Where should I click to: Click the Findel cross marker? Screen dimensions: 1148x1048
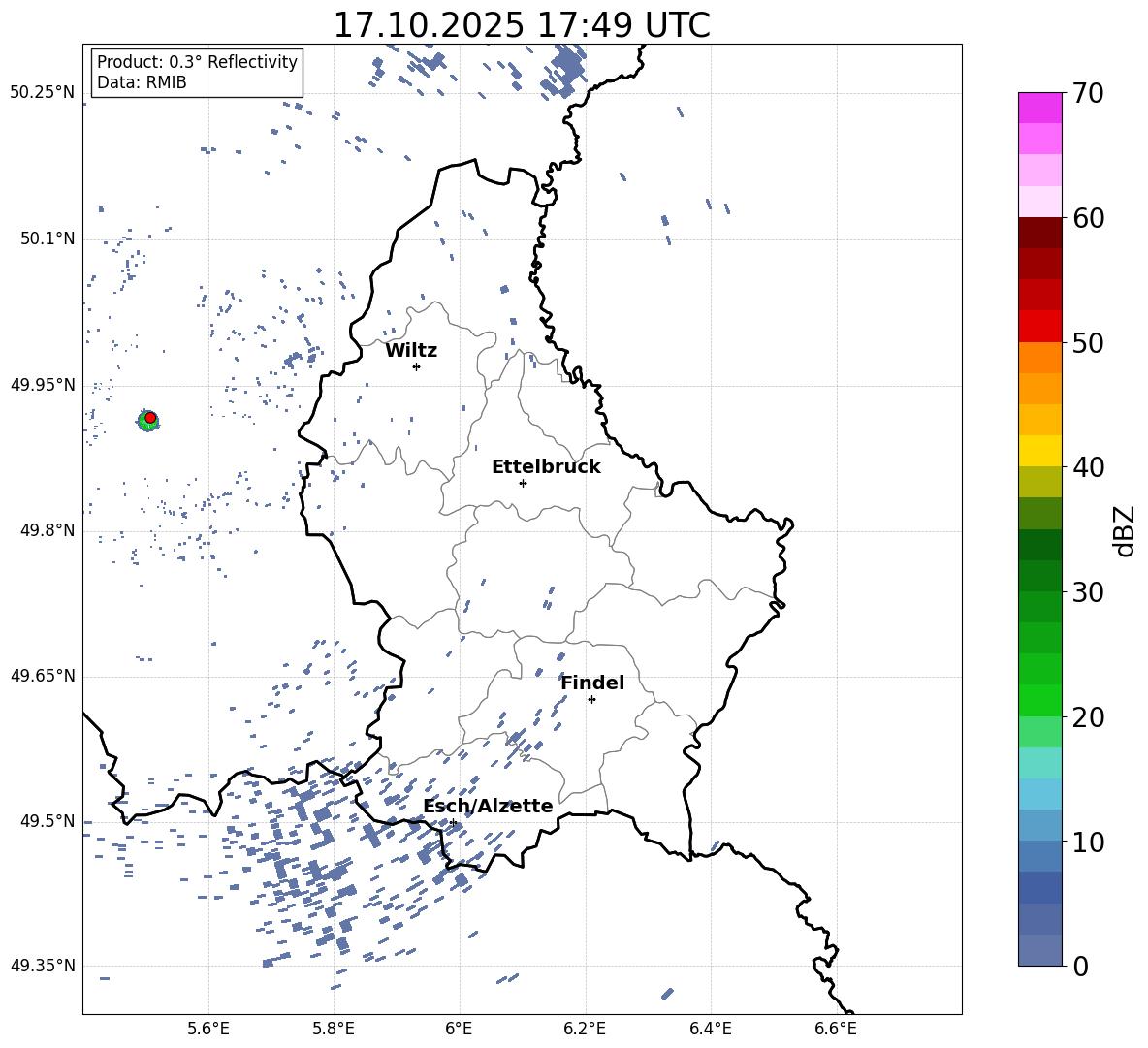click(x=591, y=700)
